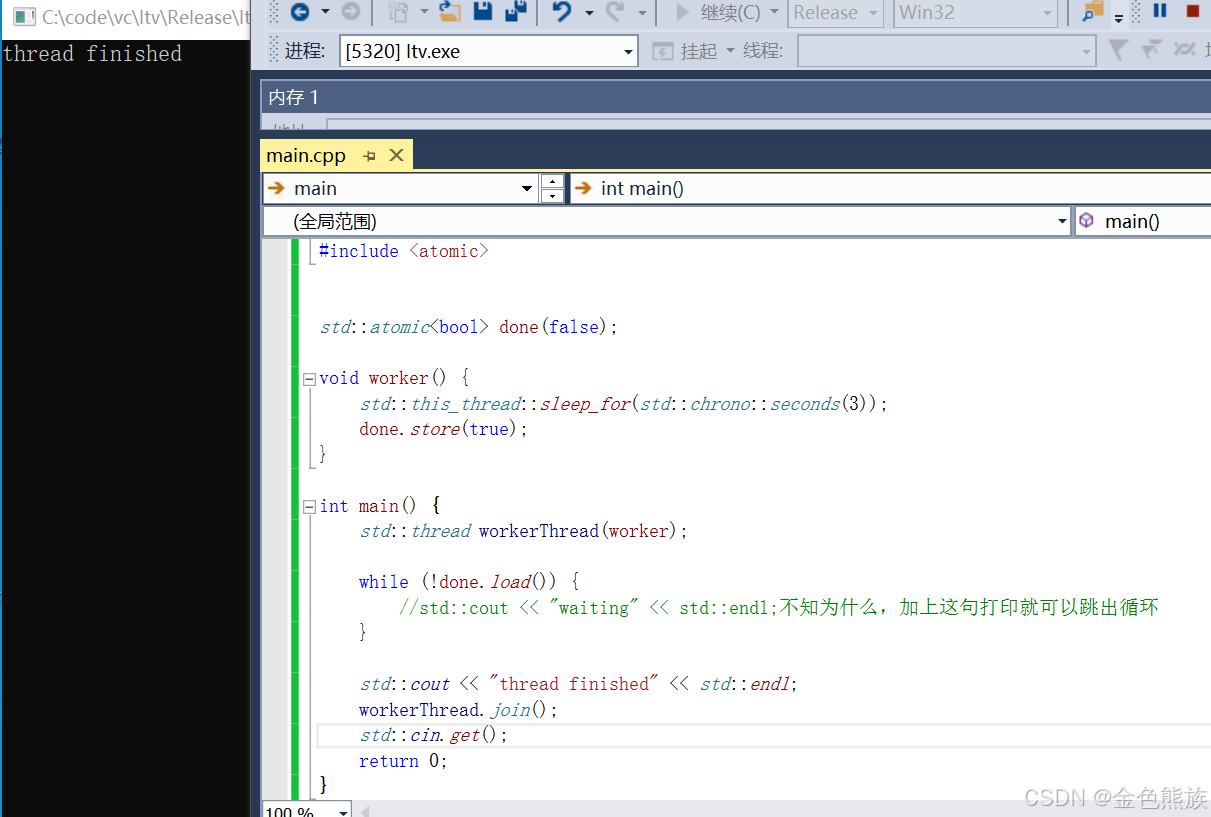This screenshot has height=817, width=1211.
Task: Open the backward navigation history dropdown arrow
Action: [324, 13]
